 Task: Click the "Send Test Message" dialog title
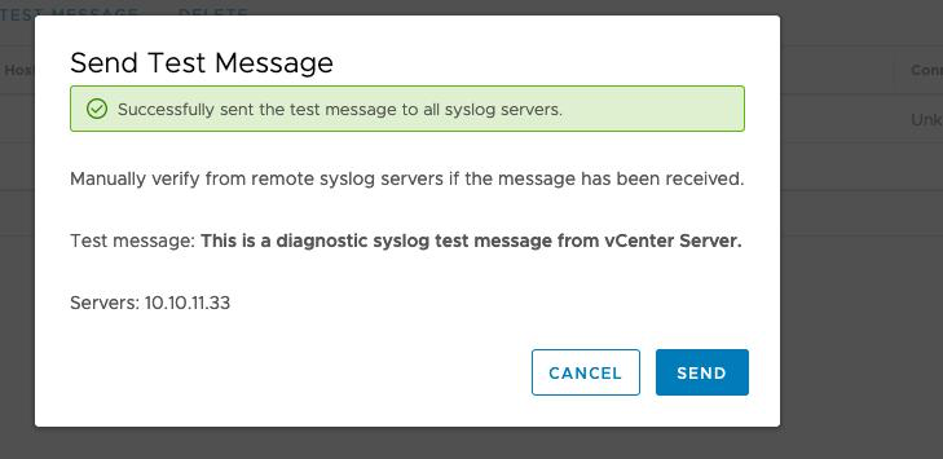click(201, 64)
